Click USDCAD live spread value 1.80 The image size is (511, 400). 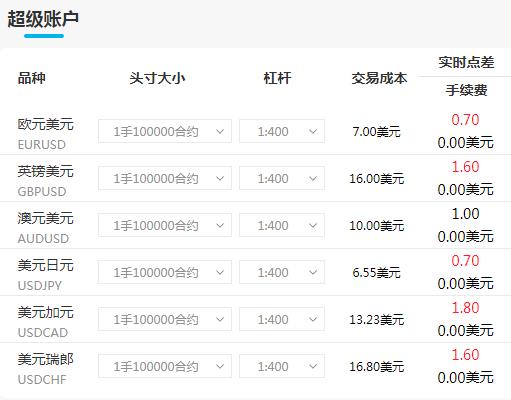tap(465, 308)
